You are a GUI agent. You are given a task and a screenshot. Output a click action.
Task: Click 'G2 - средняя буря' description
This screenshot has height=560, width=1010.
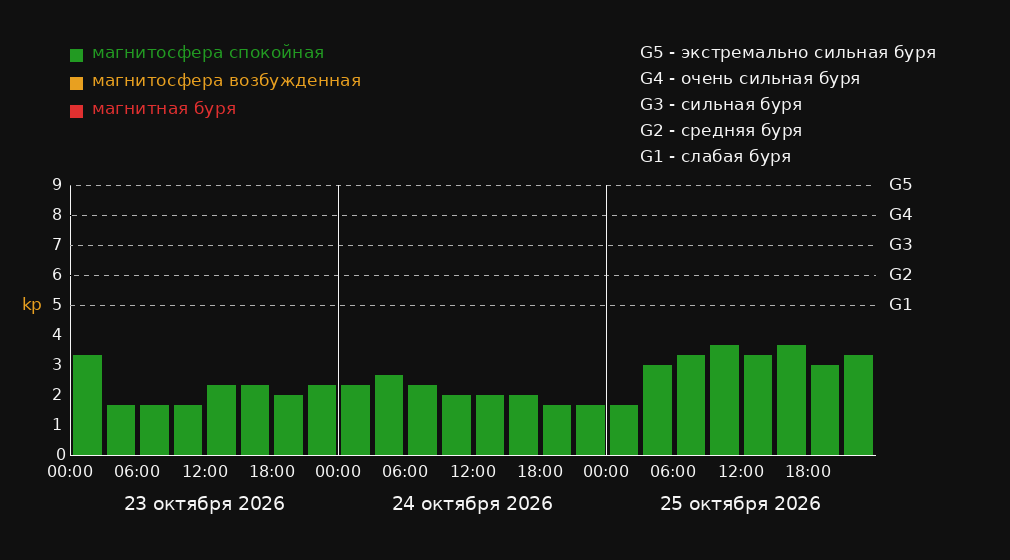721,131
